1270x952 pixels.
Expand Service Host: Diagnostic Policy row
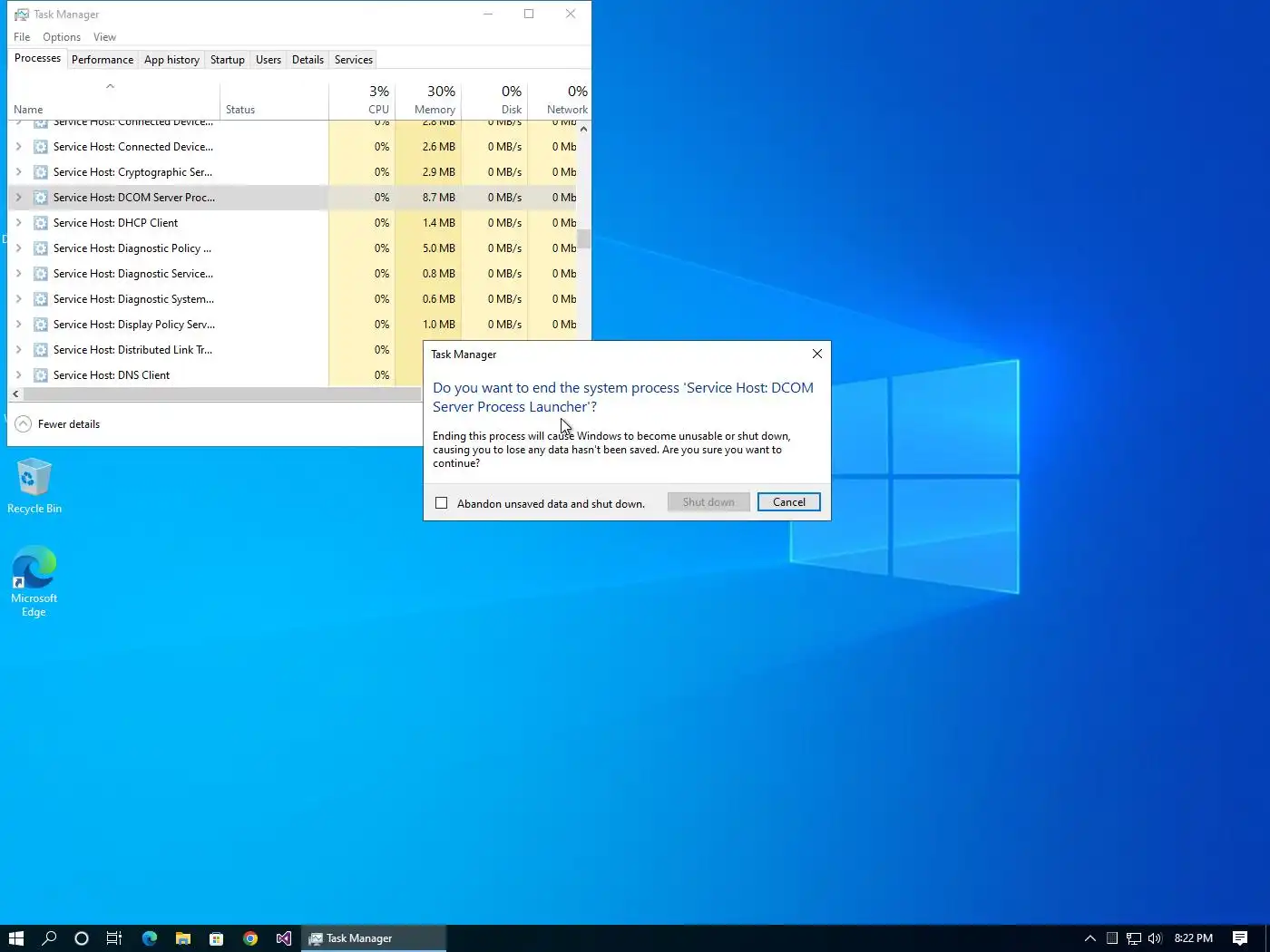point(18,248)
